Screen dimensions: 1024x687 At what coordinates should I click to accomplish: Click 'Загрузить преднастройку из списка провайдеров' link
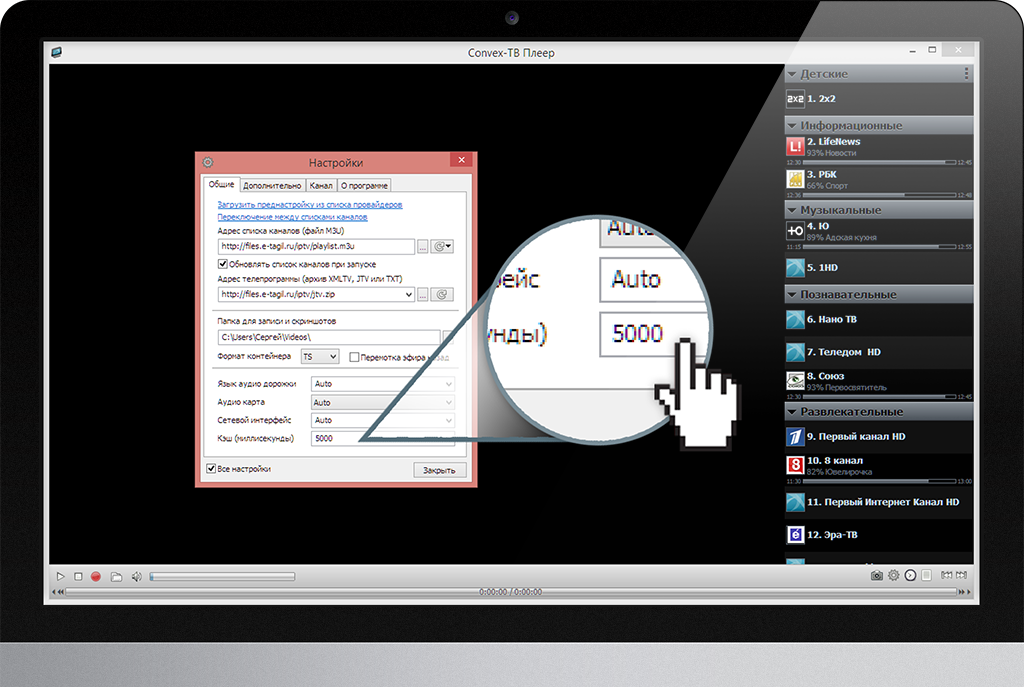click(x=310, y=204)
